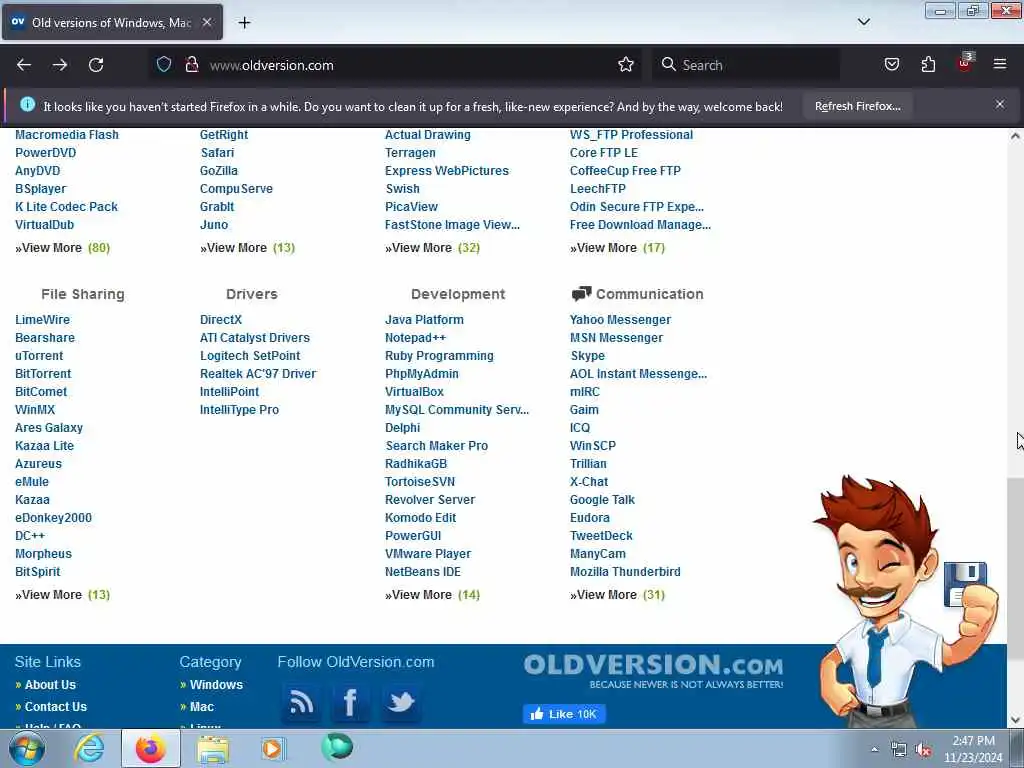Open the Pocket save icon
This screenshot has height=768, width=1024.
891,64
